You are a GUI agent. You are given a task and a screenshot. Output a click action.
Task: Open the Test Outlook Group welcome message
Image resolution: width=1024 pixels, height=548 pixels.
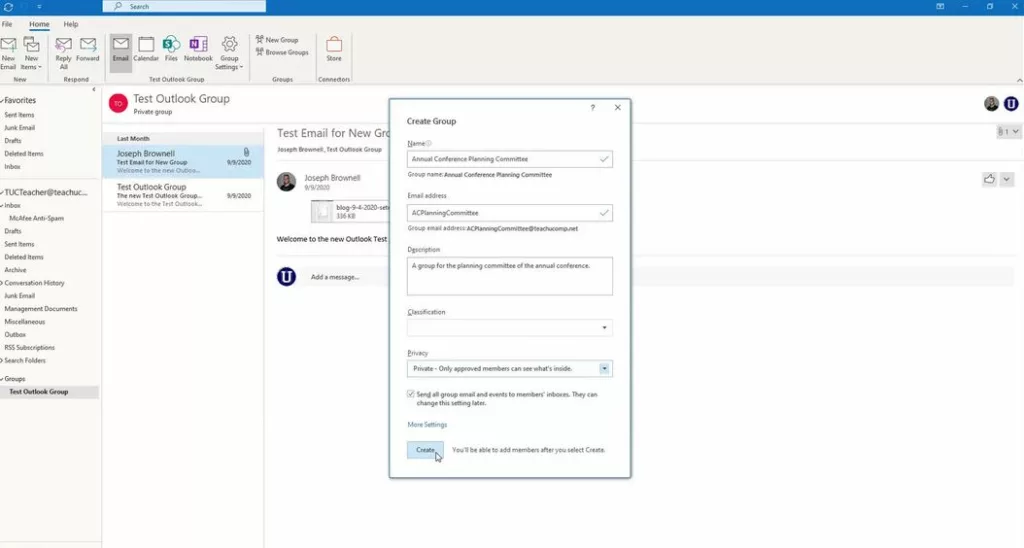coord(184,195)
